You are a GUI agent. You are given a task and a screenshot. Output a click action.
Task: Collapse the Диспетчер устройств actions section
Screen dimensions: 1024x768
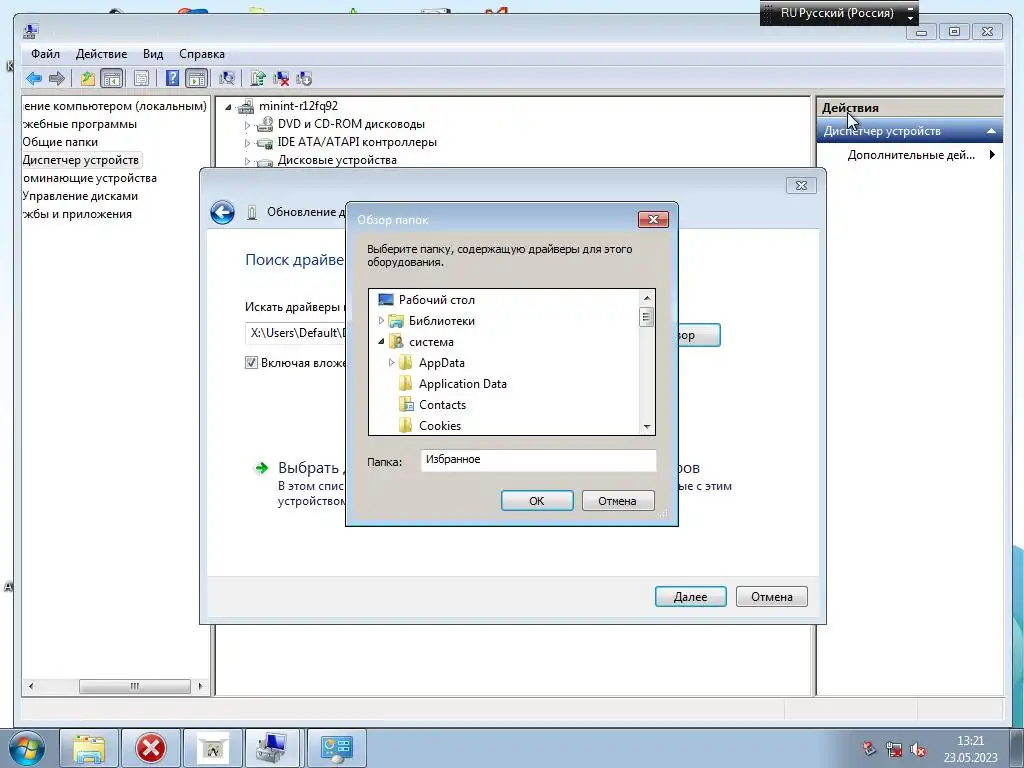(991, 131)
